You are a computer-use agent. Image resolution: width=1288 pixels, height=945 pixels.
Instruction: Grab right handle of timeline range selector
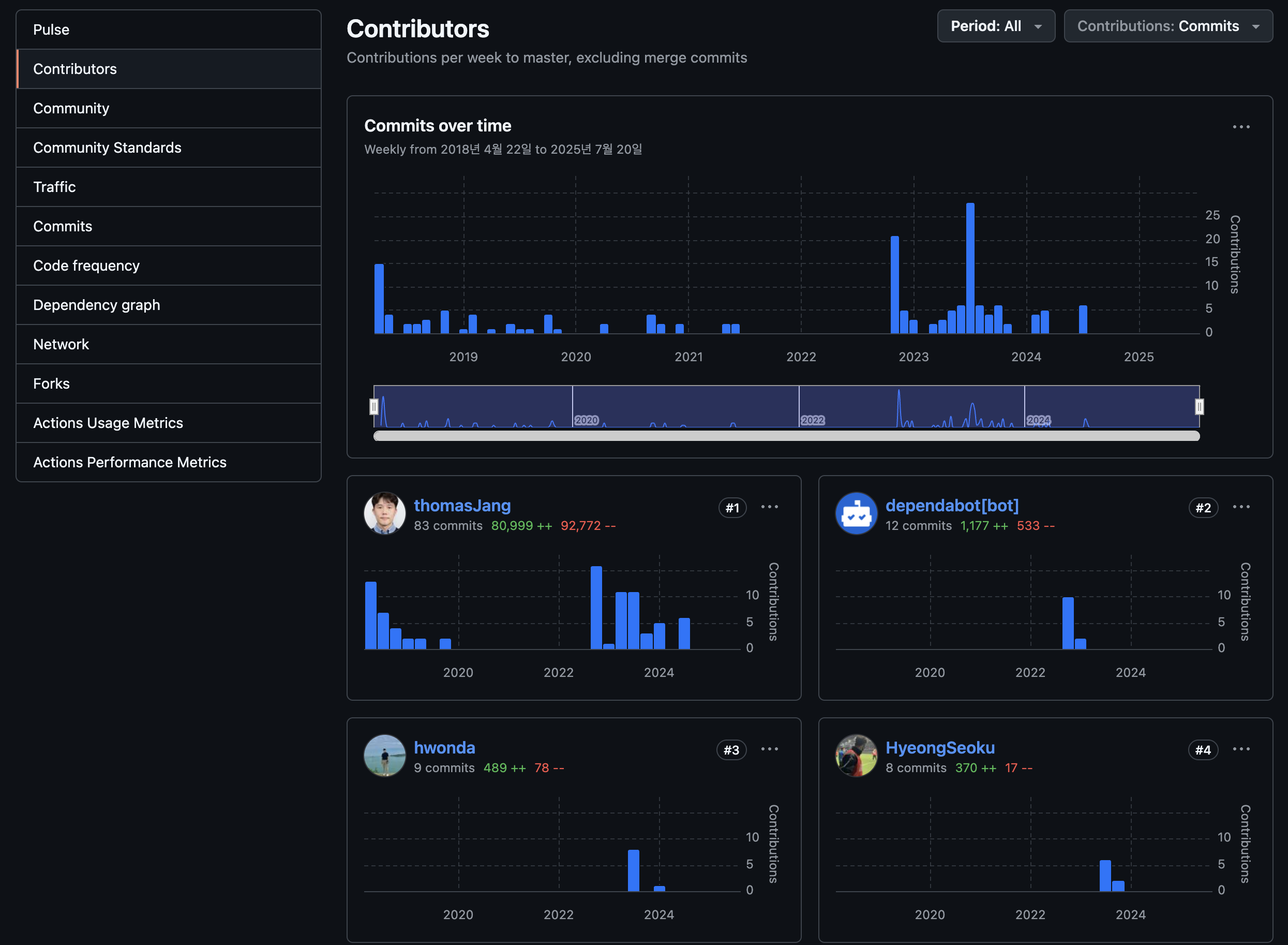coord(1199,407)
